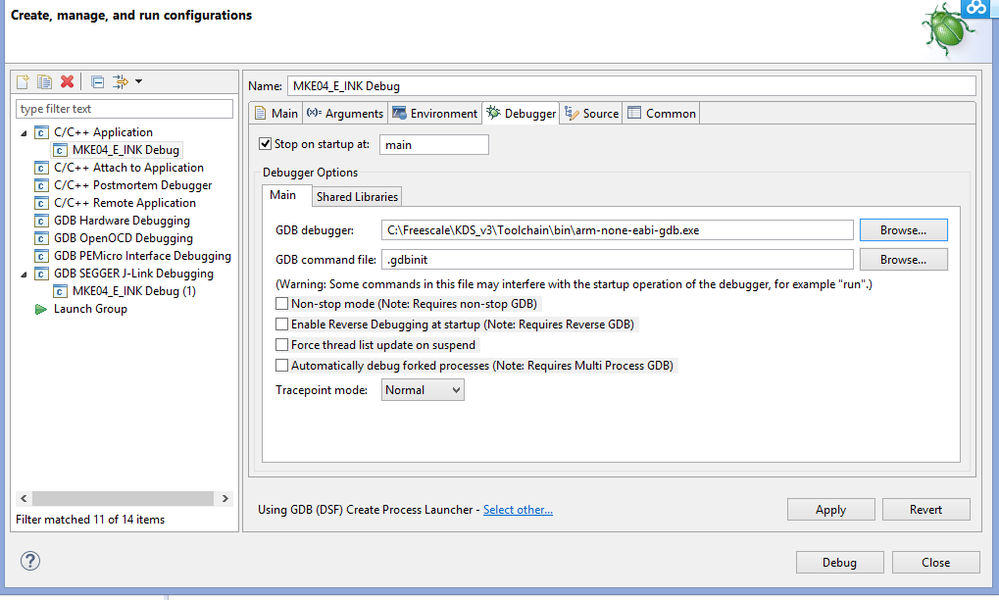Click the GDB command file input field
The height and width of the screenshot is (600, 999).
tap(617, 260)
